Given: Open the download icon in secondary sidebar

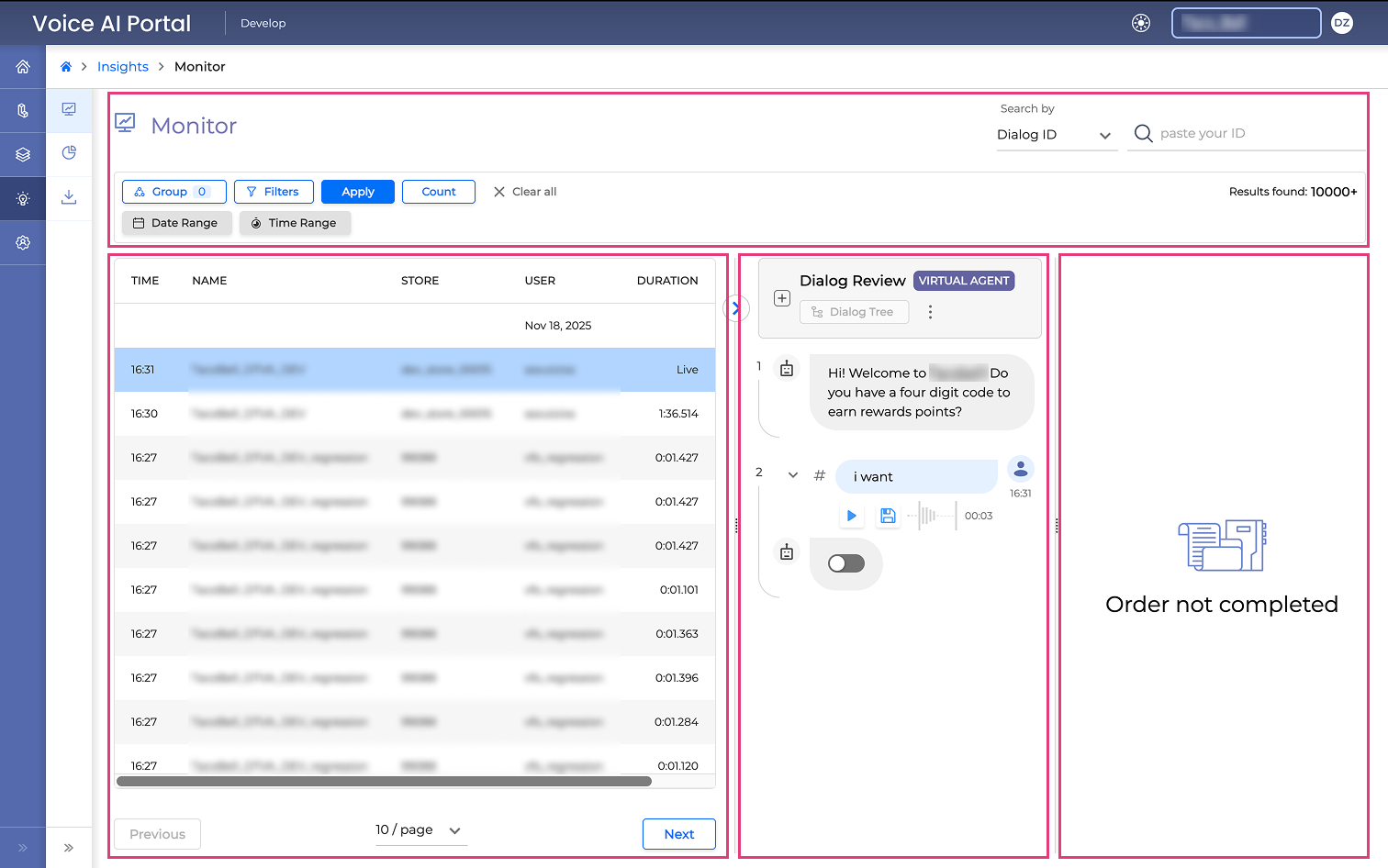Looking at the screenshot, I should [x=69, y=197].
